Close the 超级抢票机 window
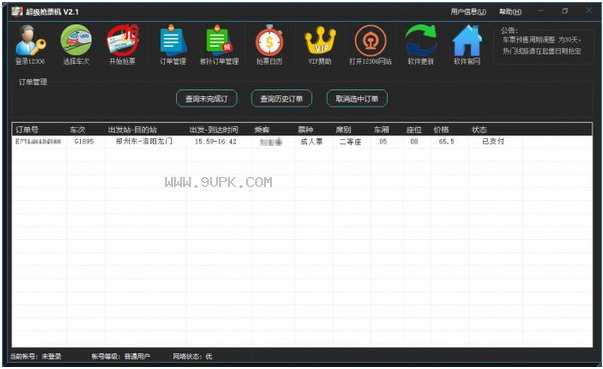Image resolution: width=603 pixels, height=369 pixels. tap(589, 11)
